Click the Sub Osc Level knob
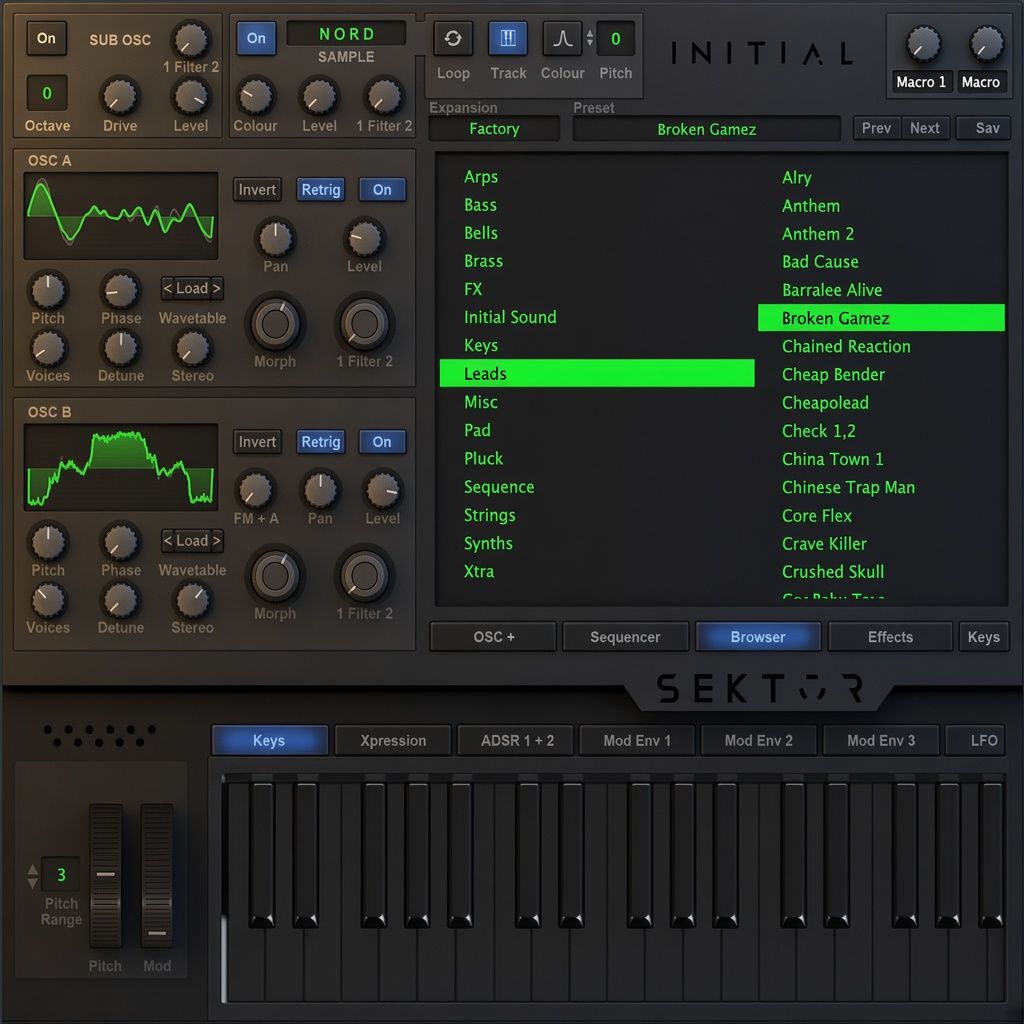 click(x=191, y=97)
